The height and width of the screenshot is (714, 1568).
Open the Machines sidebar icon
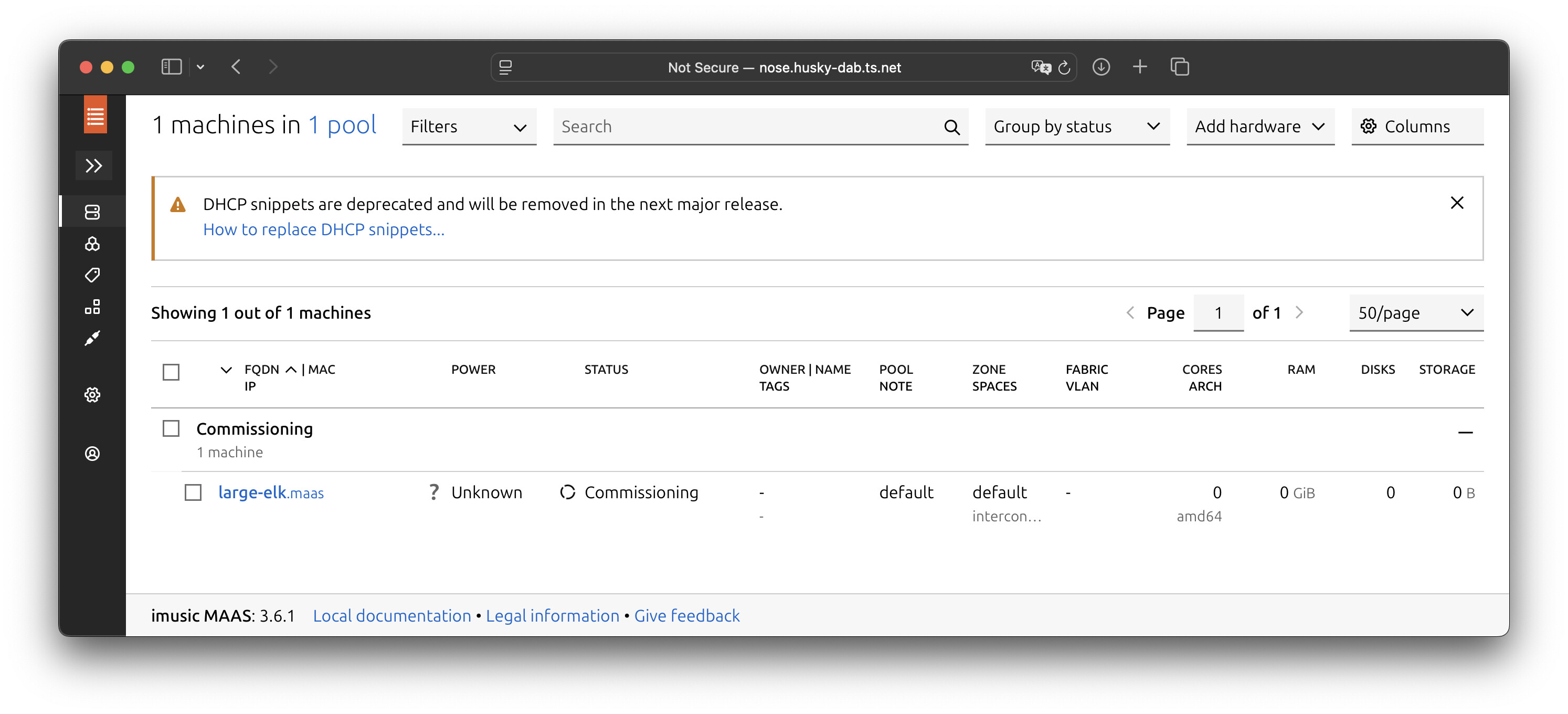pyautogui.click(x=92, y=212)
